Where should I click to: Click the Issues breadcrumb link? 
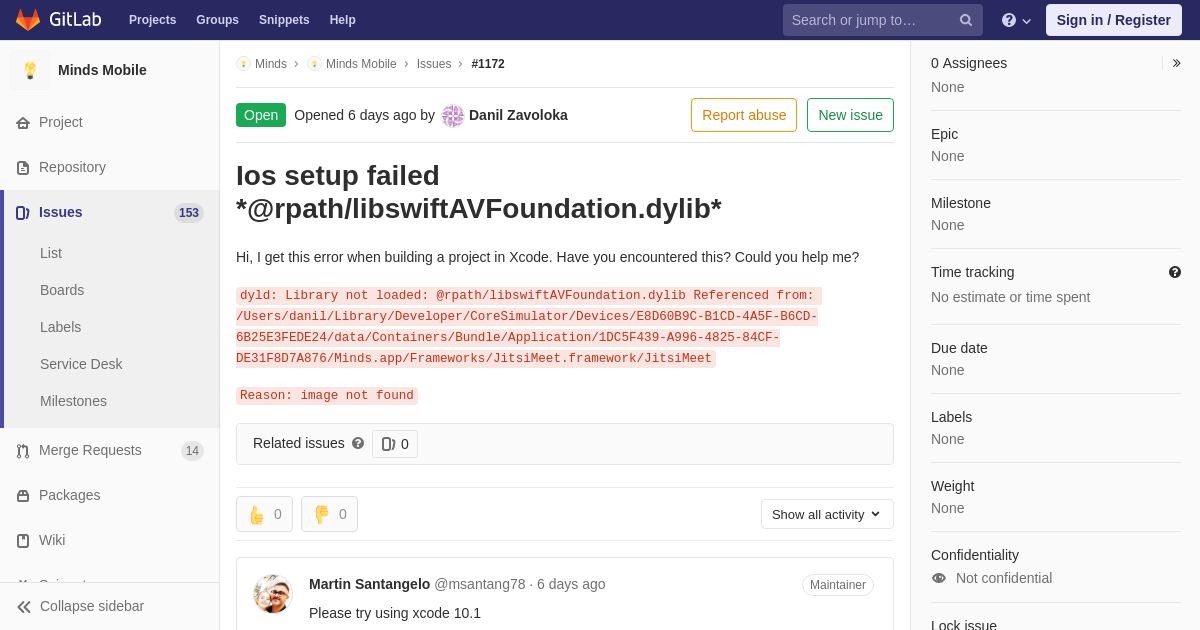(434, 64)
